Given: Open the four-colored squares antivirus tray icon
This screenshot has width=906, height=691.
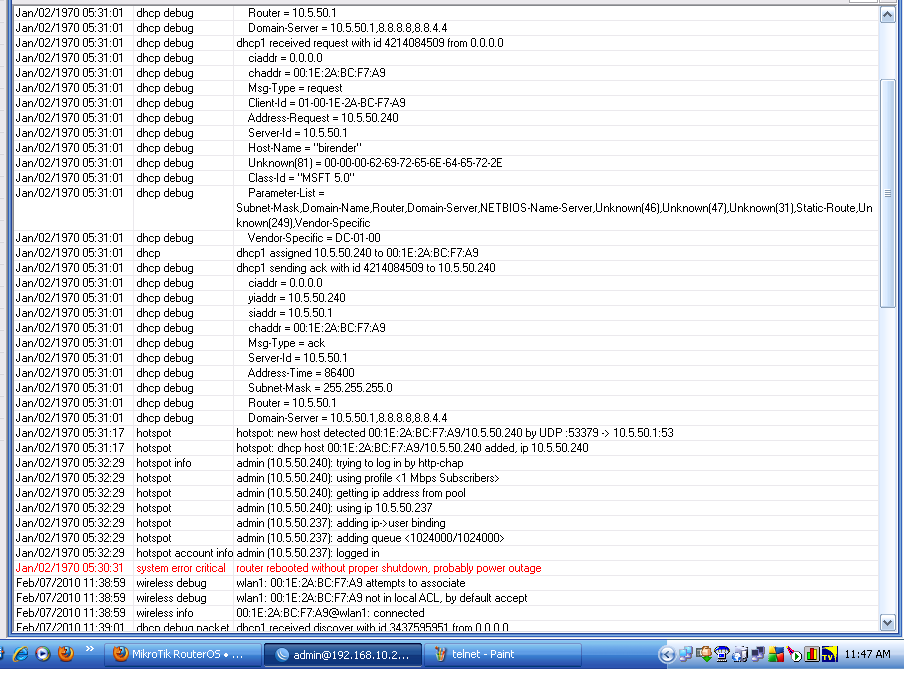Looking at the screenshot, I should pyautogui.click(x=776, y=655).
